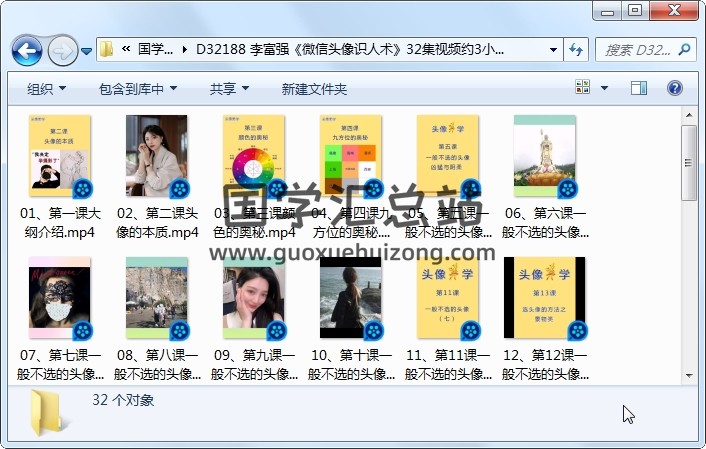The width and height of the screenshot is (706, 449).
Task: Click the change view icon
Action: (x=583, y=87)
